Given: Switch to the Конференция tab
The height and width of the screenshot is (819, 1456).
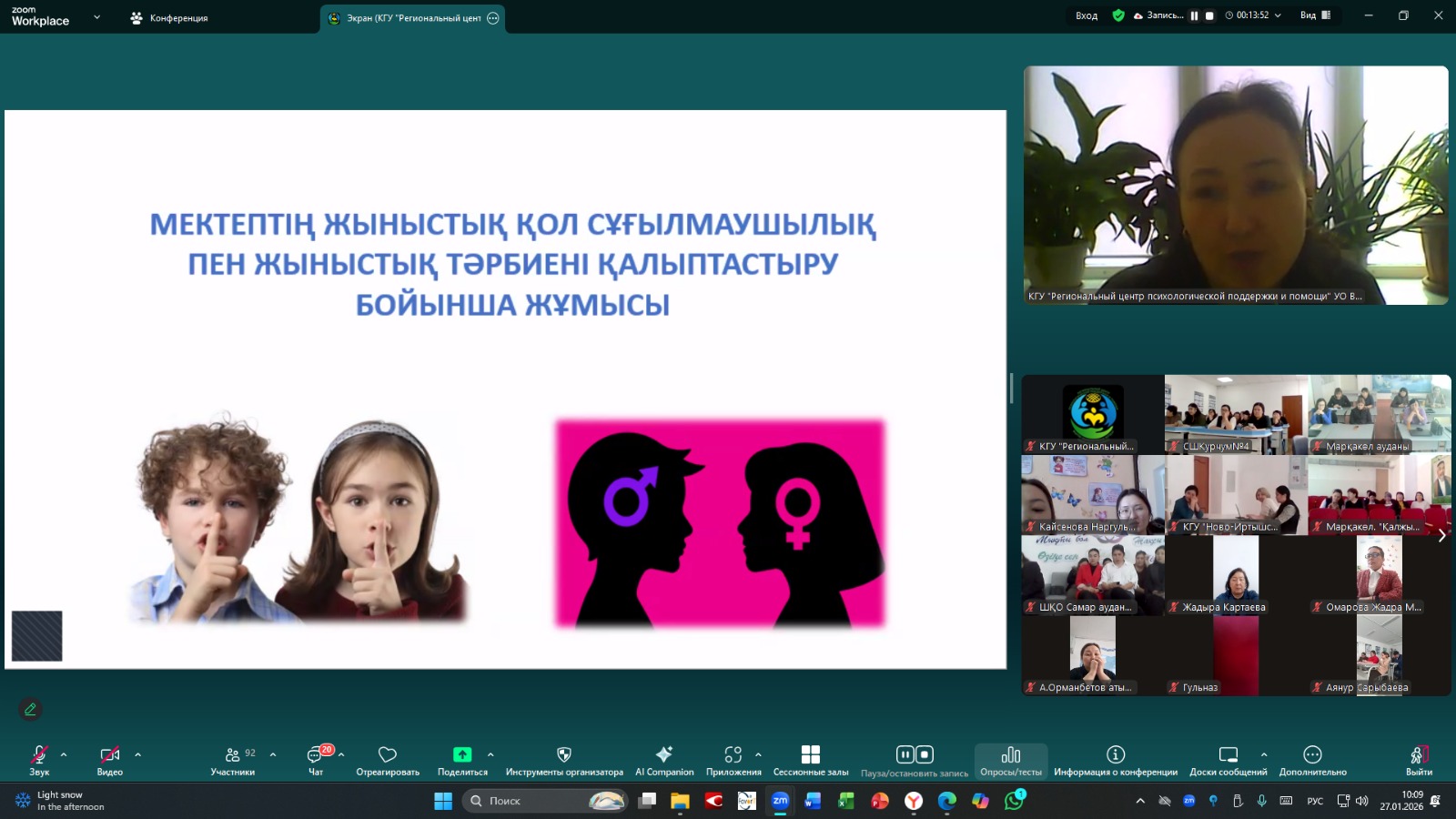Looking at the screenshot, I should [x=170, y=18].
